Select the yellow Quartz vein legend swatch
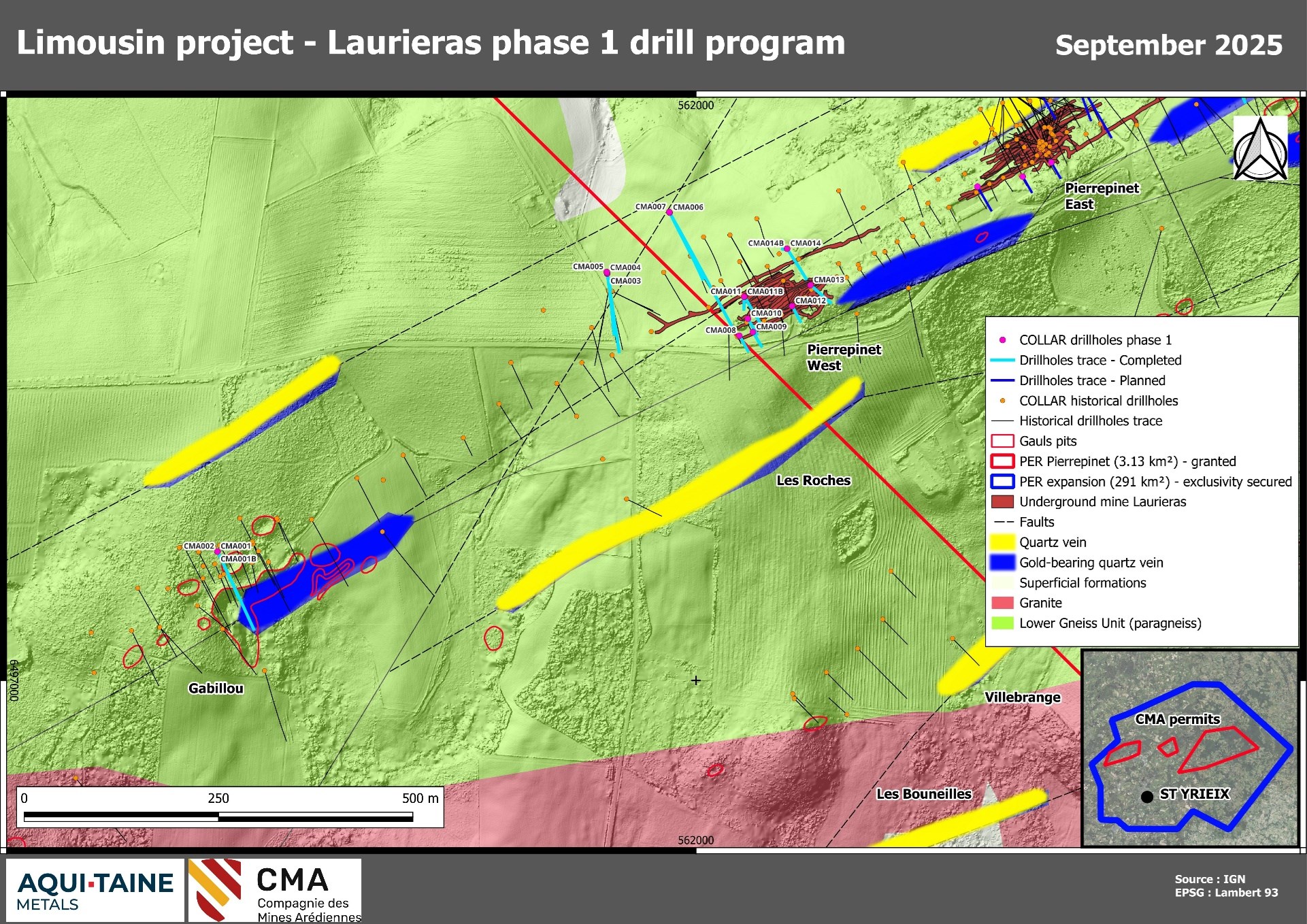 tap(1002, 542)
